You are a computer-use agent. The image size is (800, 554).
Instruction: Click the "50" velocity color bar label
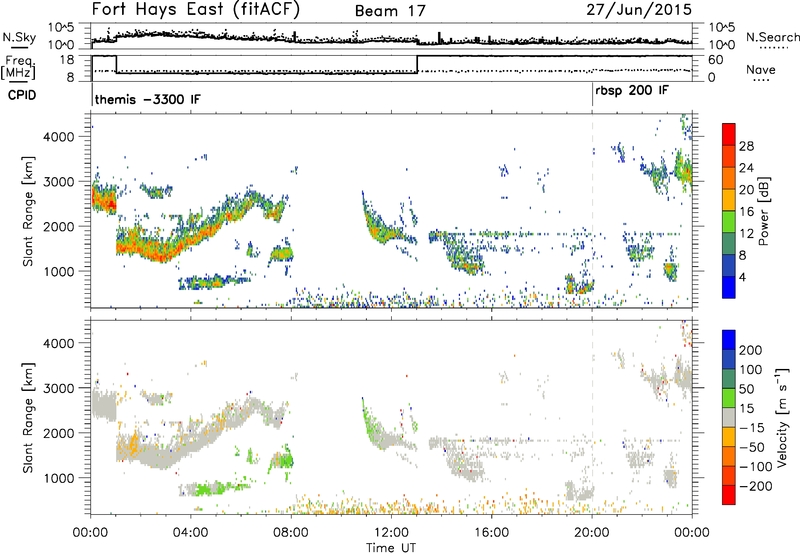[746, 389]
